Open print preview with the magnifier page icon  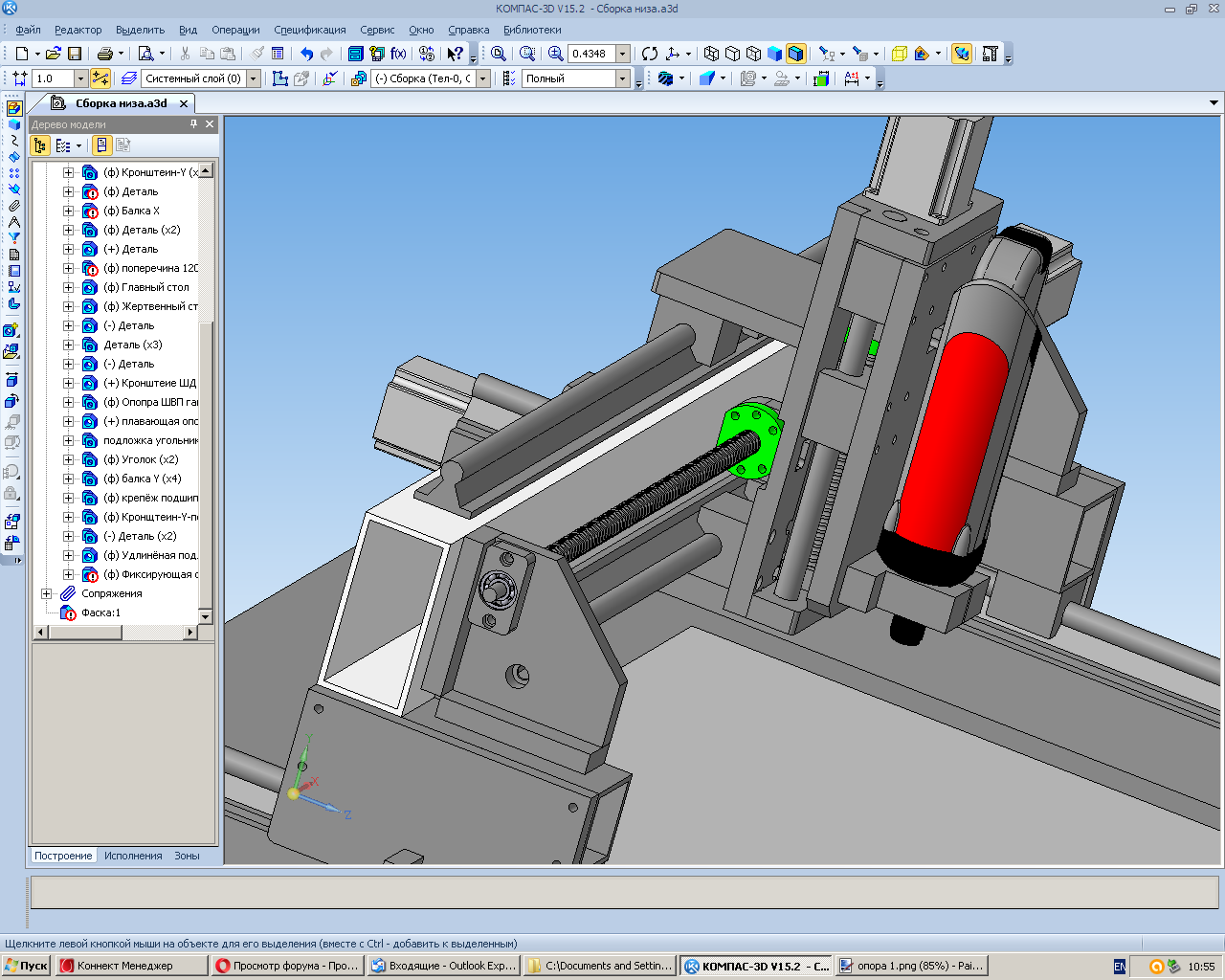(145, 54)
